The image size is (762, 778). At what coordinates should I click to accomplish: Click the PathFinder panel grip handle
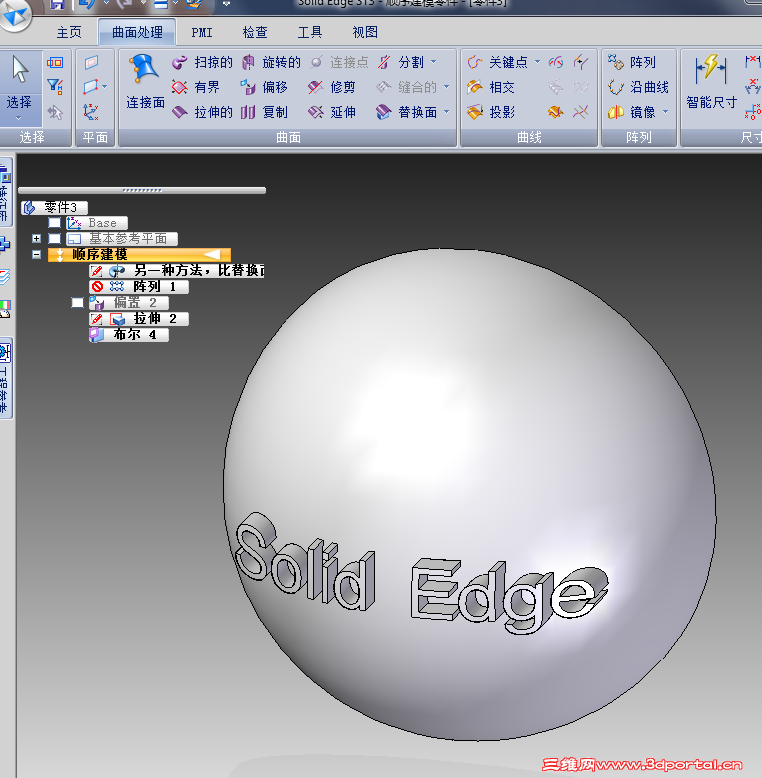click(x=142, y=190)
